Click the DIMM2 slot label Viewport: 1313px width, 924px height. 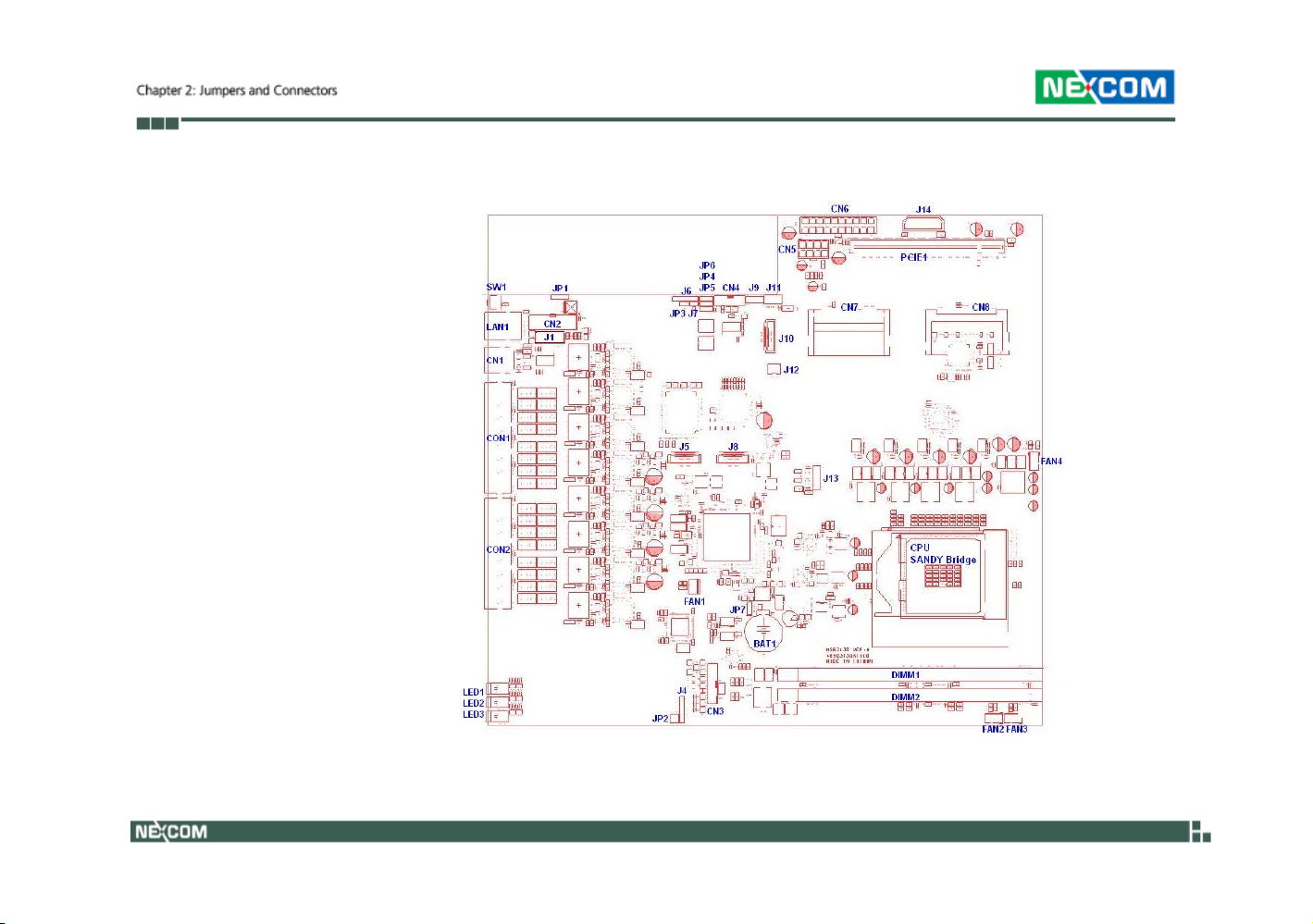(x=905, y=697)
